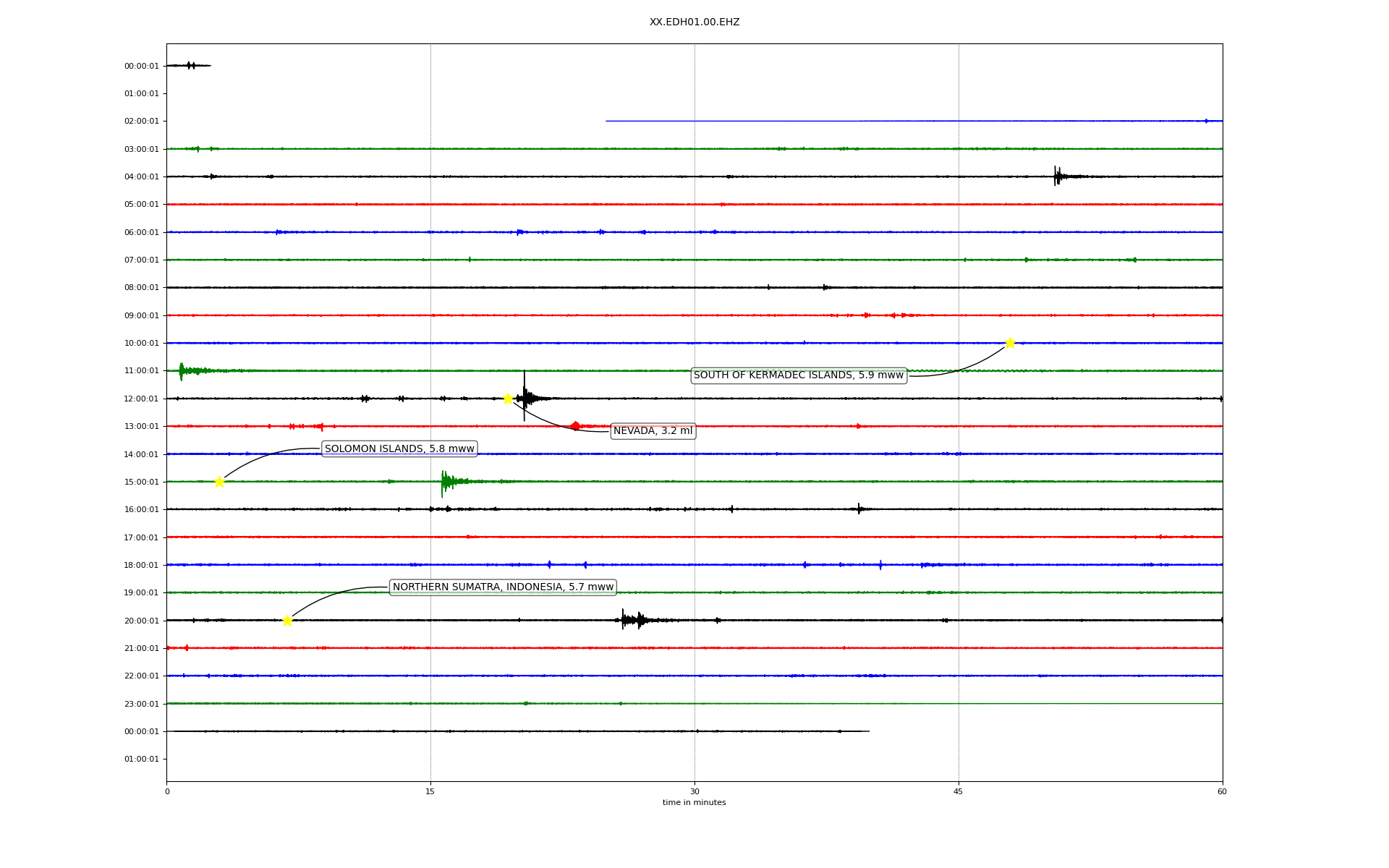Screen dimensions: 1389x868
Task: Click the Nevada earthquake star marker
Action: (508, 399)
